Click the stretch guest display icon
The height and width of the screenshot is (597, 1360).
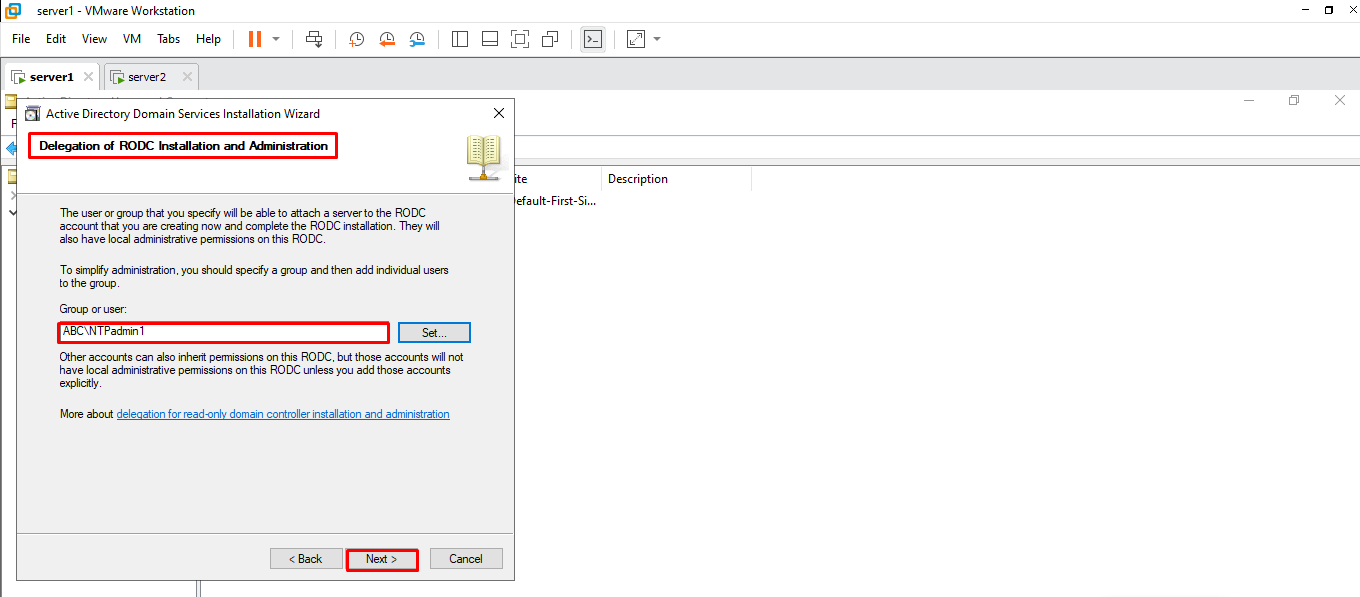pos(636,39)
